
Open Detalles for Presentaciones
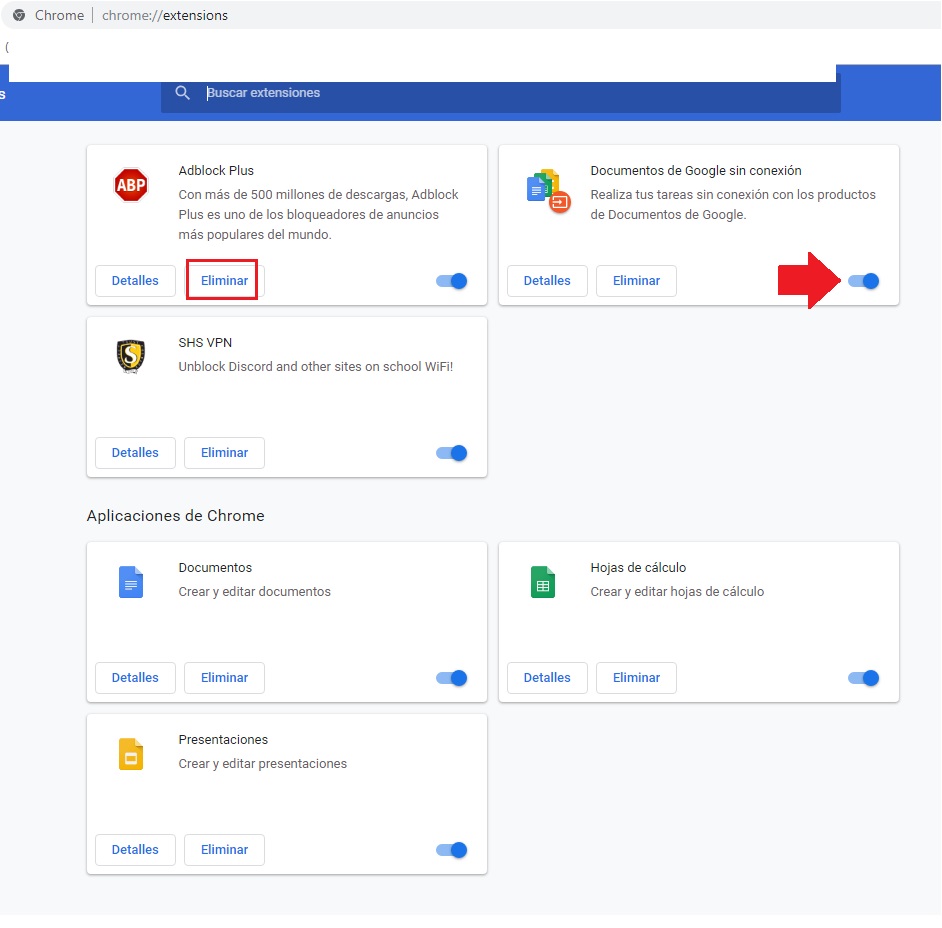135,849
